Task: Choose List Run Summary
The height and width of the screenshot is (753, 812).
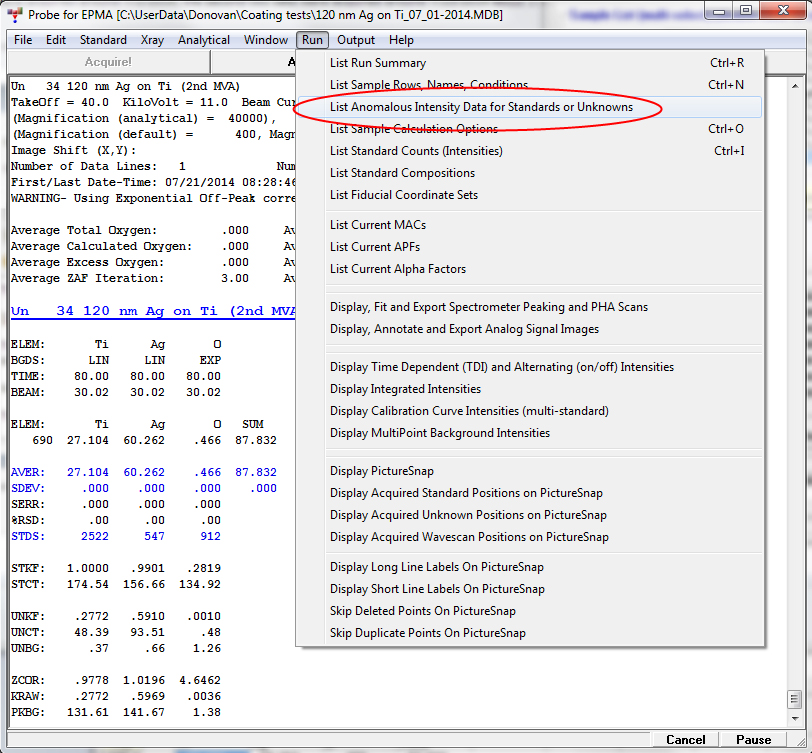Action: (x=378, y=63)
